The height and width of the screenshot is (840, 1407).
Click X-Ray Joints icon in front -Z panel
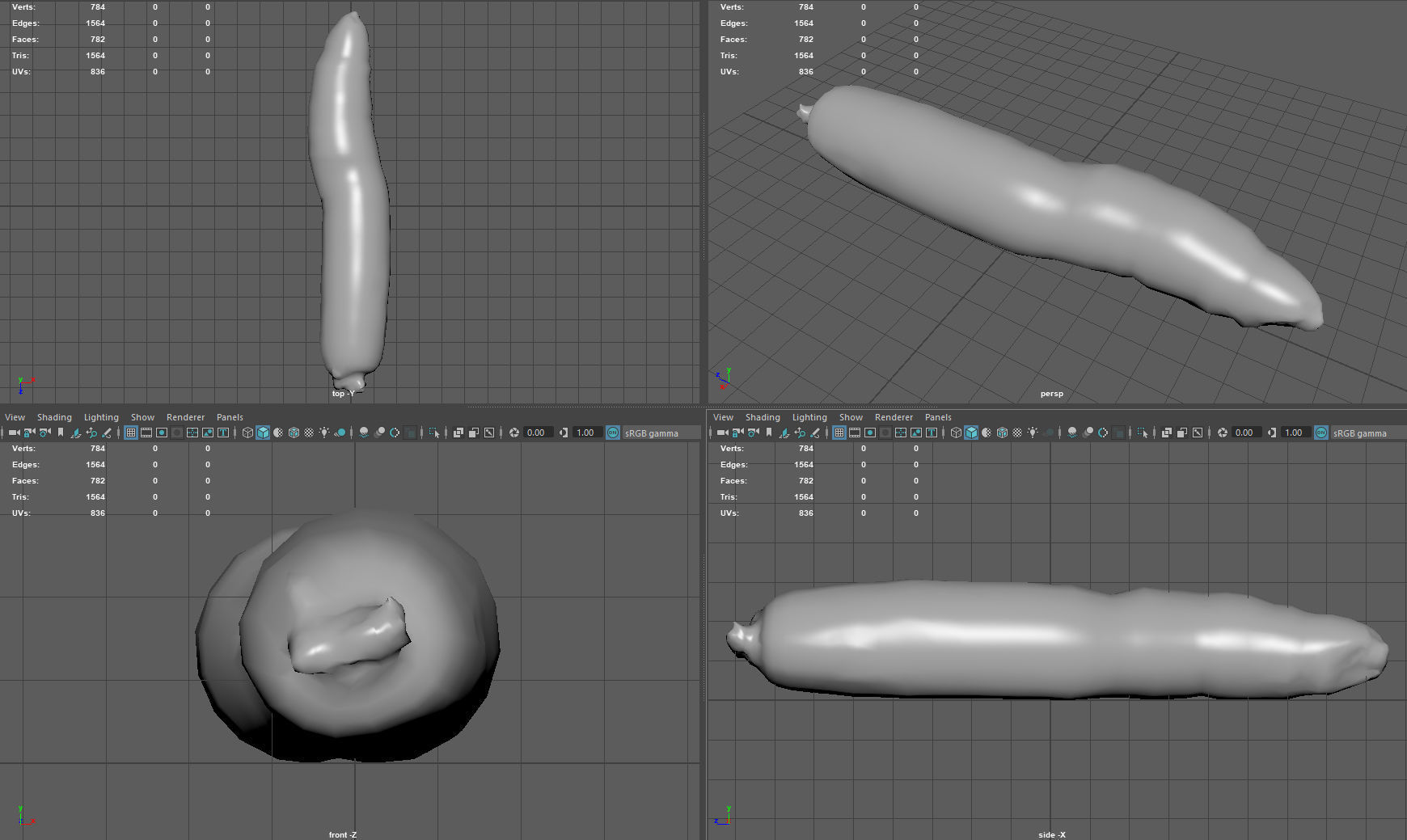click(x=489, y=433)
